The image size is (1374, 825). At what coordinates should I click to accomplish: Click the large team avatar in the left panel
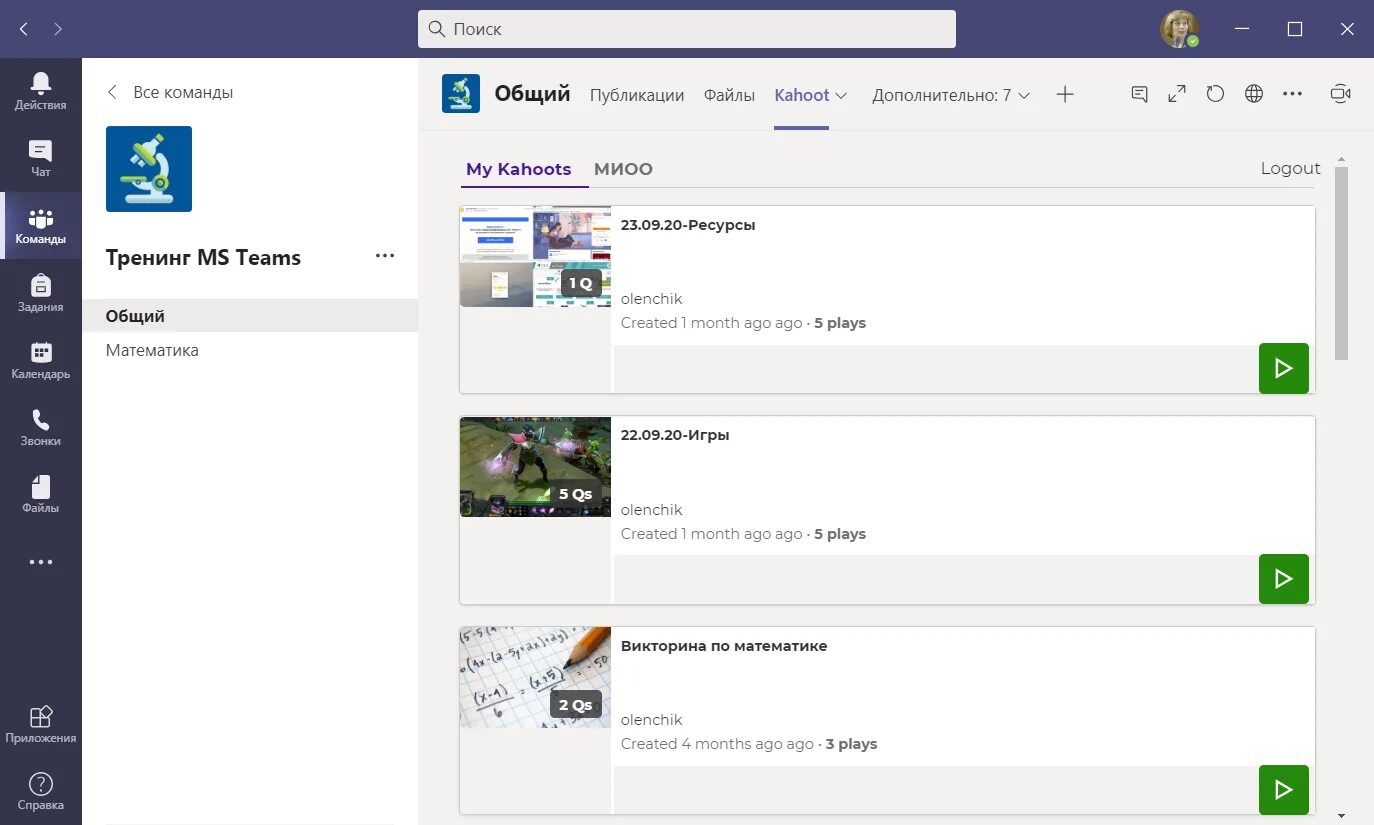click(x=149, y=169)
